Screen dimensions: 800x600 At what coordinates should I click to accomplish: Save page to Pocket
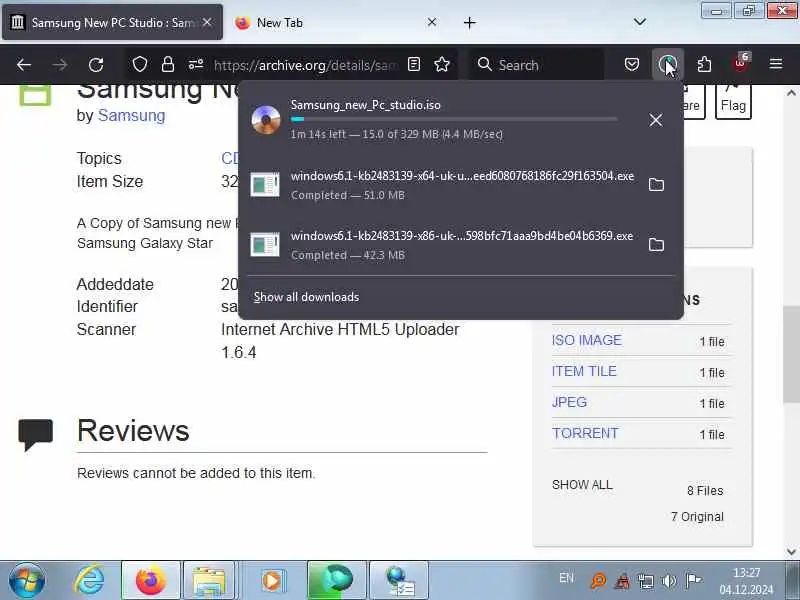(632, 64)
